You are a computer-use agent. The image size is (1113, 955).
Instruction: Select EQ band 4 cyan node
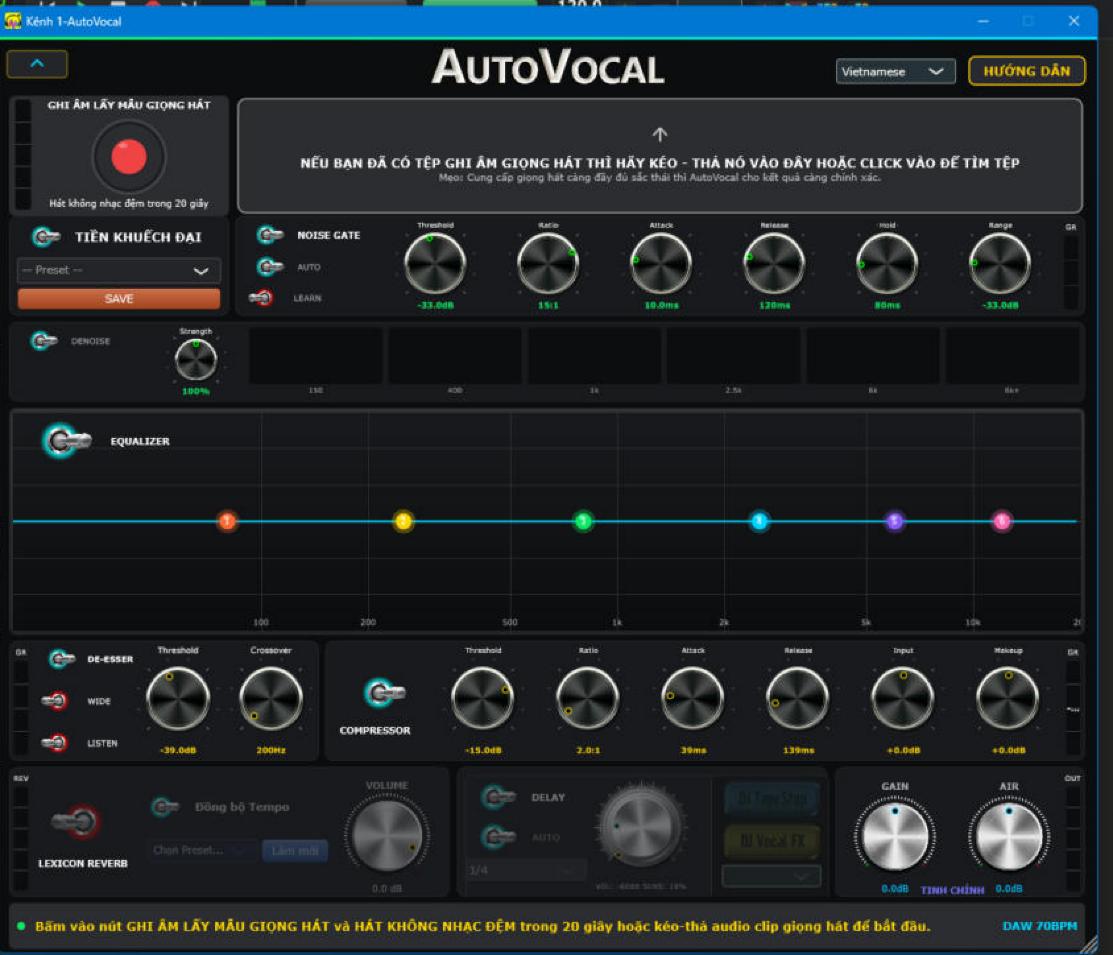tap(759, 521)
